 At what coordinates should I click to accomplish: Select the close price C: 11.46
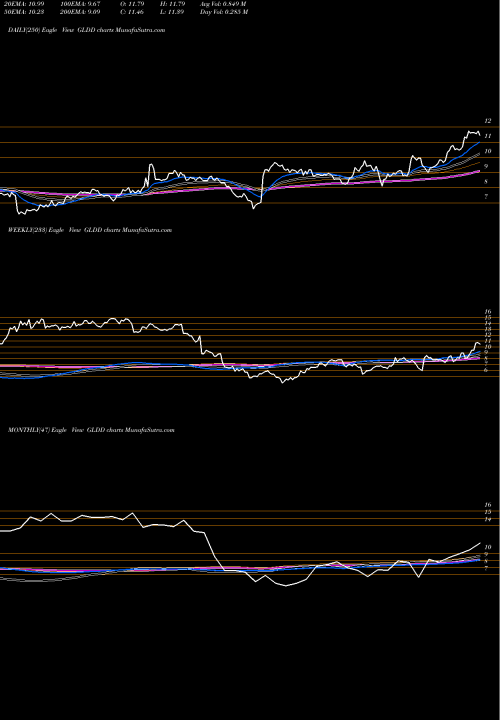(x=130, y=12)
